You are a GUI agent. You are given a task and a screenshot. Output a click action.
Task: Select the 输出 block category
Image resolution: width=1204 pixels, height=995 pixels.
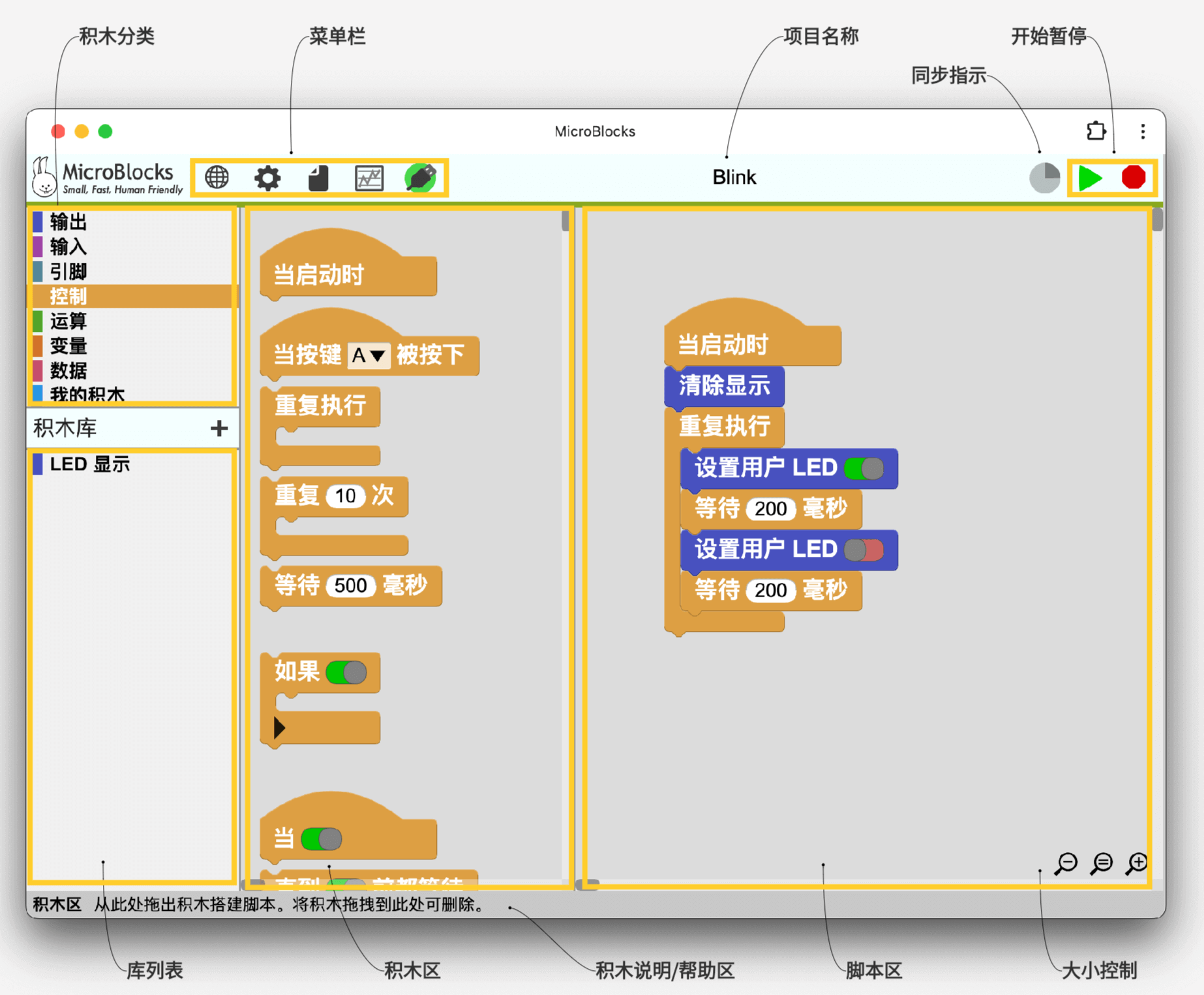click(x=132, y=222)
